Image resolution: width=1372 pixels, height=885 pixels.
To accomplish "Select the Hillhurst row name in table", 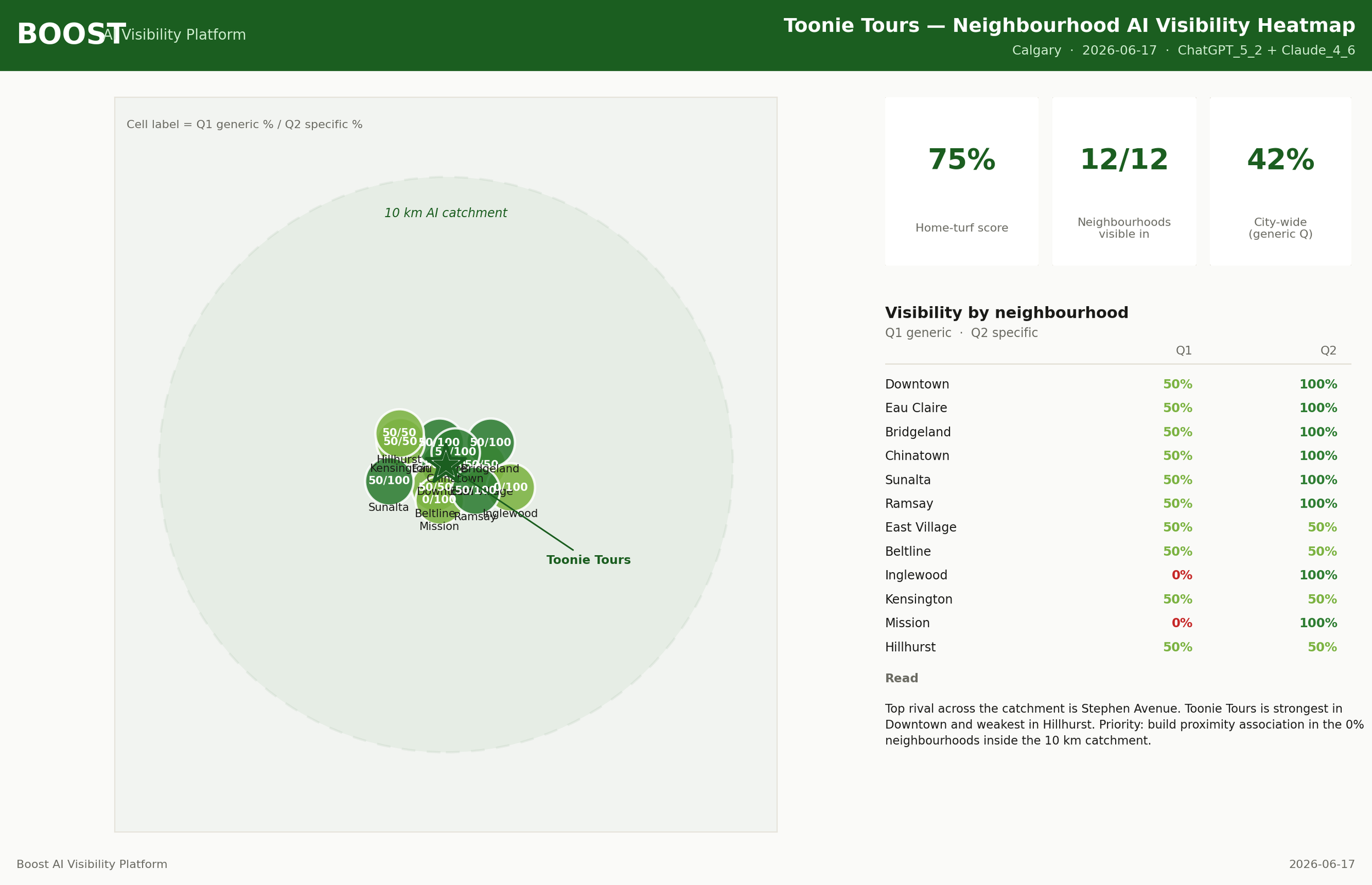I will coord(910,647).
